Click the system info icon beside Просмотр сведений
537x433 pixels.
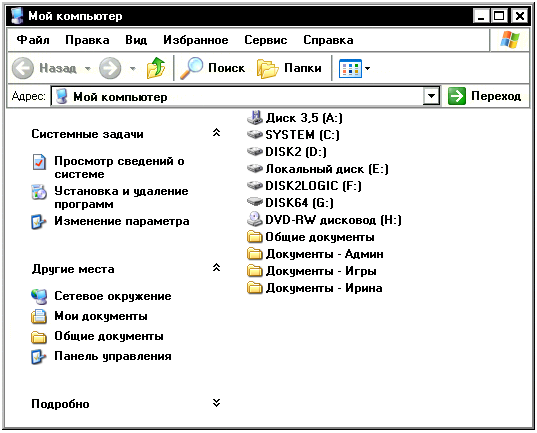point(39,162)
